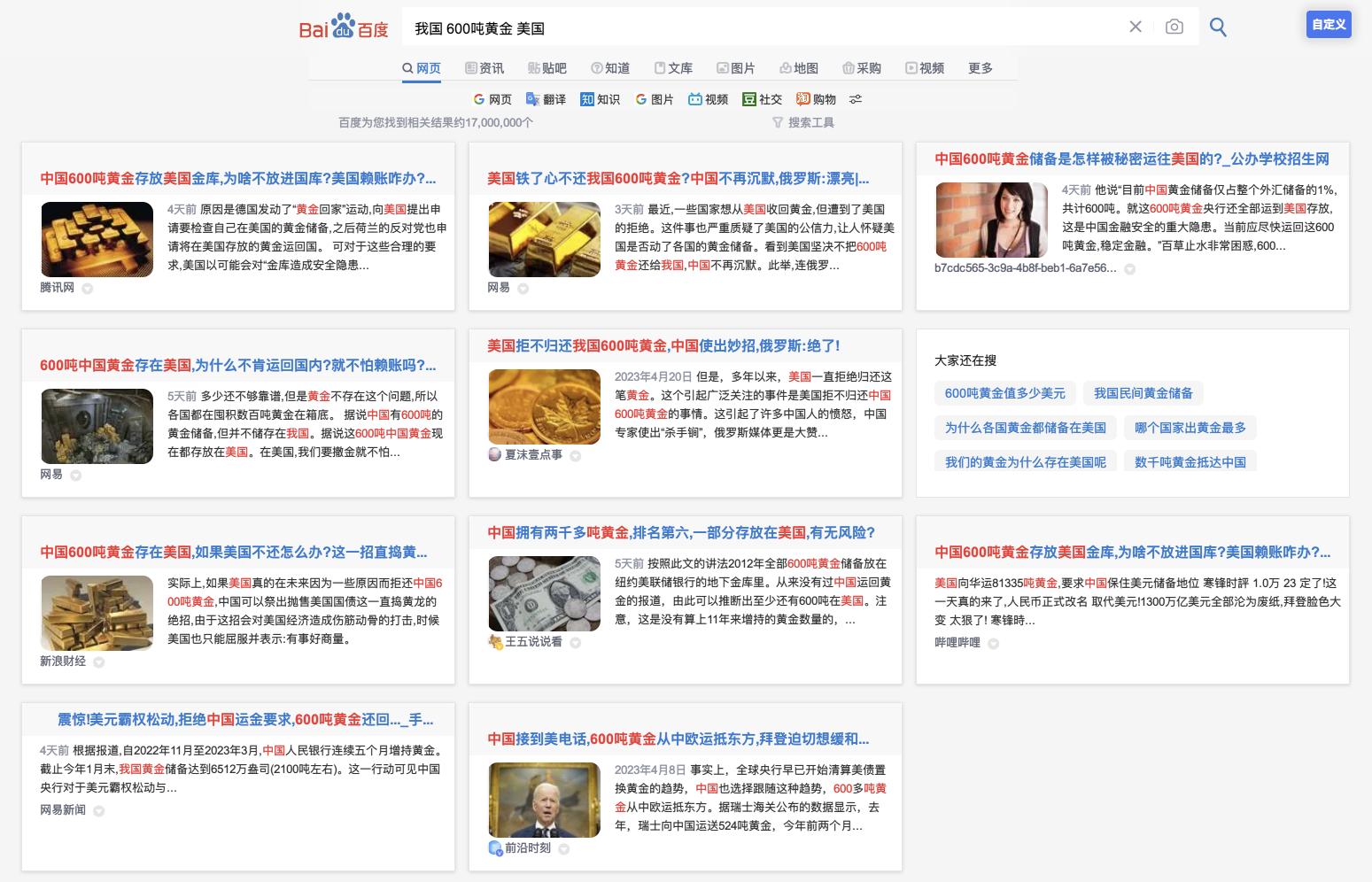Click the camera icon for image search
This screenshot has height=882, width=1372.
coord(1174,27)
